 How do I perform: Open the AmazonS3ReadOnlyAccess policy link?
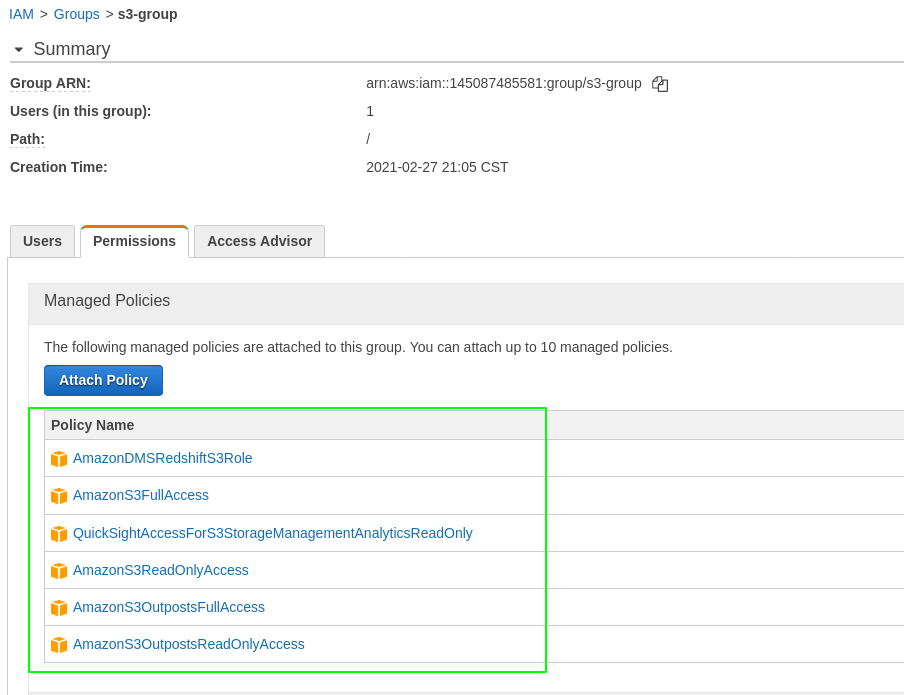[x=161, y=570]
